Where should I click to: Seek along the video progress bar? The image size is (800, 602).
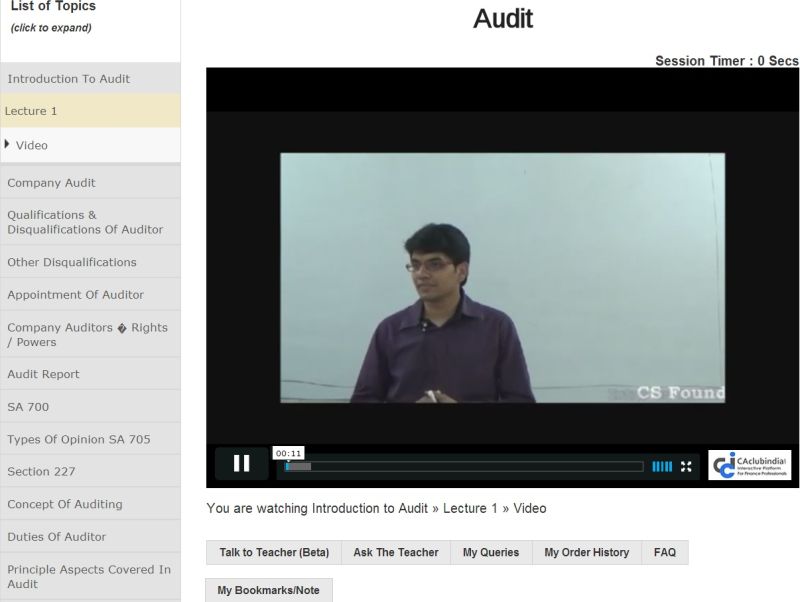coord(464,466)
